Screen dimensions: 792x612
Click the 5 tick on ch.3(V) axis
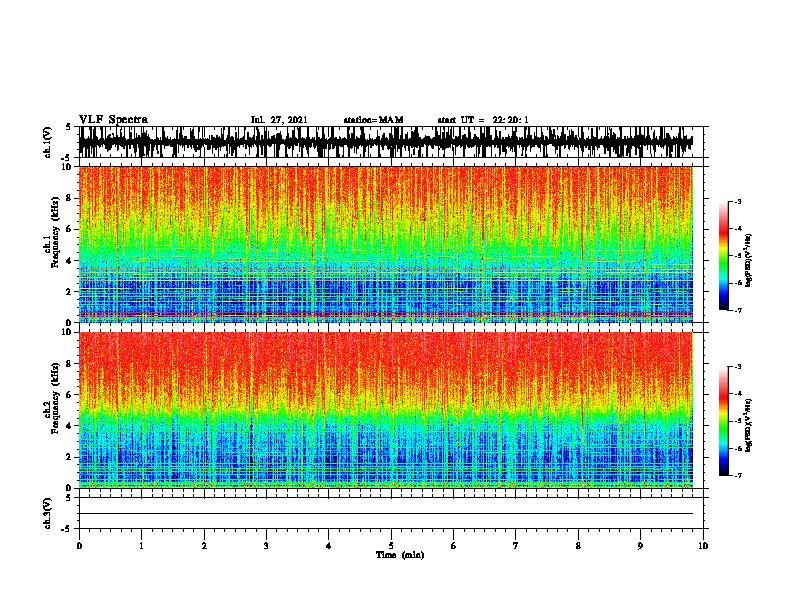point(68,498)
